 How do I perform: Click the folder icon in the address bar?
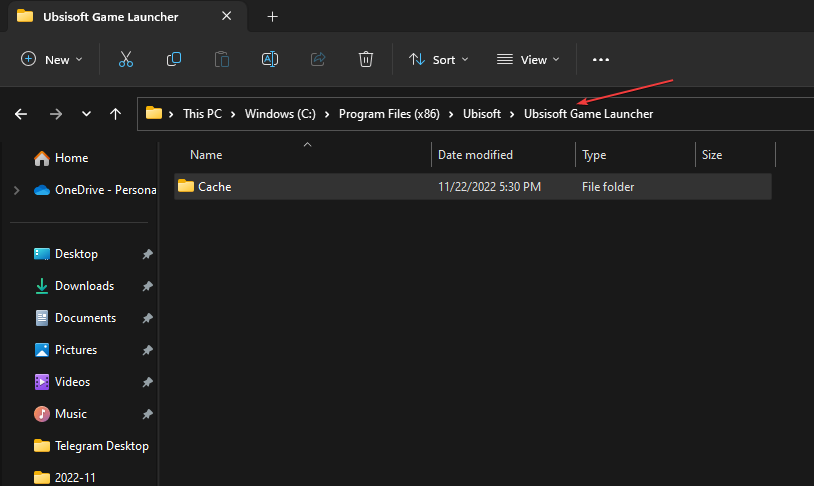(154, 113)
